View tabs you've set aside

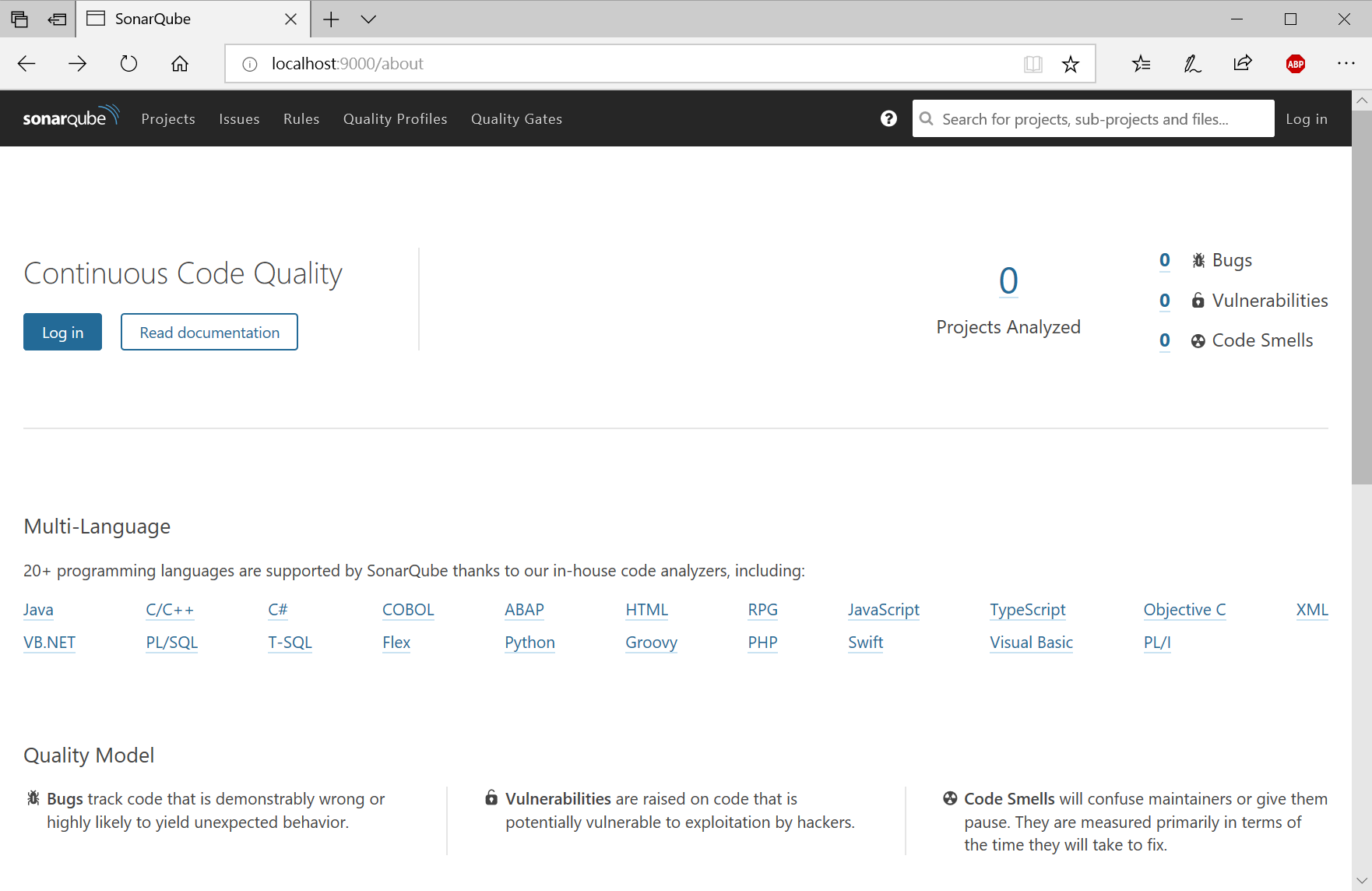pos(19,19)
